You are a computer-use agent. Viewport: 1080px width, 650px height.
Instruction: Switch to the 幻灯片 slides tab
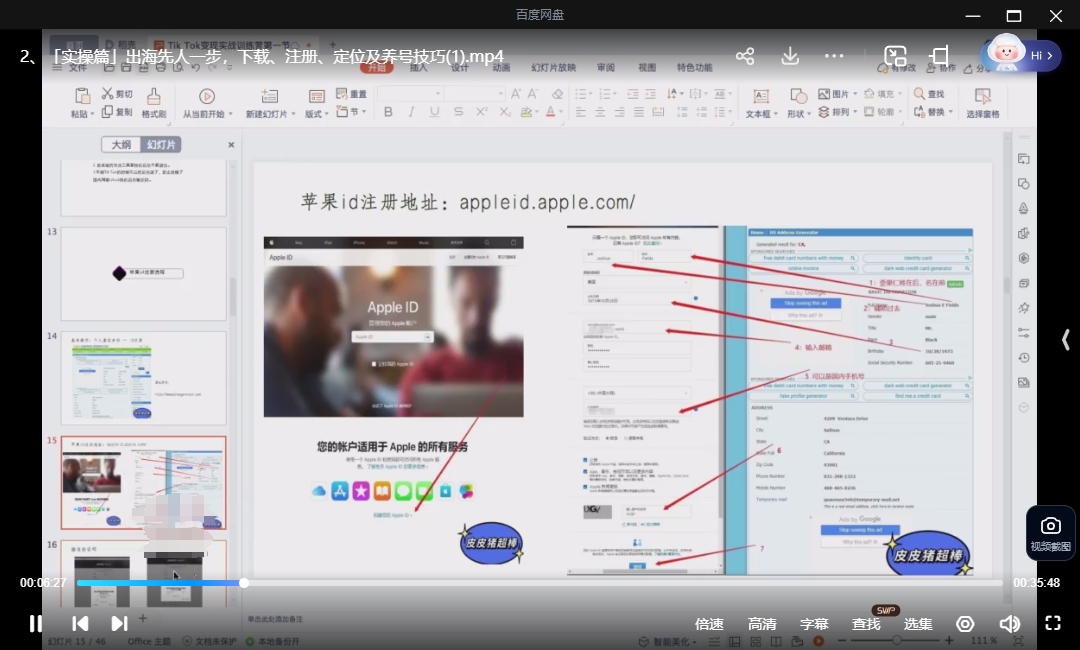pos(161,145)
